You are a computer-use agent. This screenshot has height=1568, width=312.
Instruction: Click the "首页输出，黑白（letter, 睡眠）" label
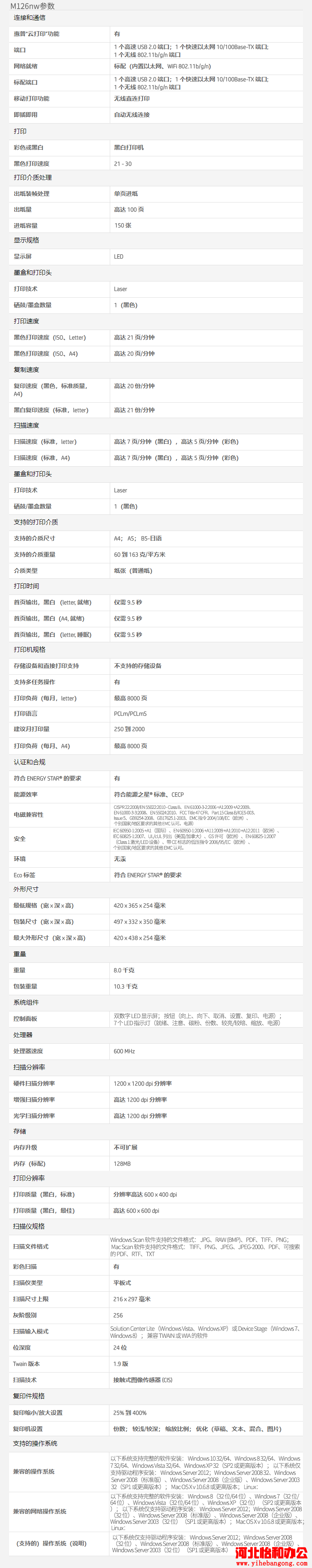pos(53,634)
